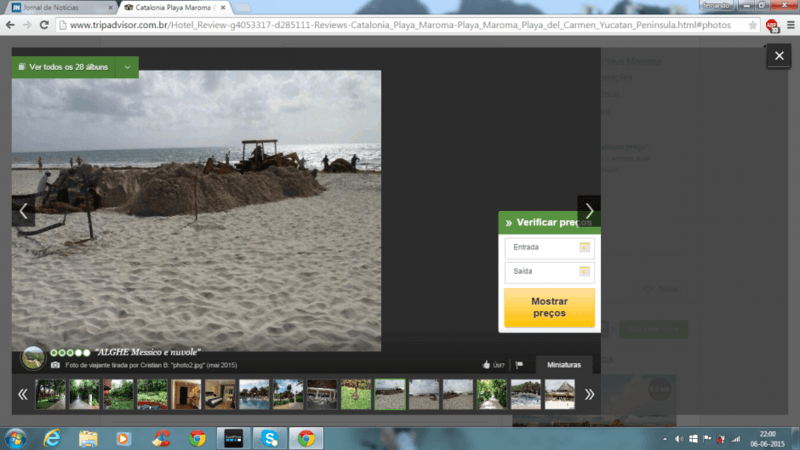Select the green lawn thumbnail
The height and width of the screenshot is (450, 800).
pos(356,394)
